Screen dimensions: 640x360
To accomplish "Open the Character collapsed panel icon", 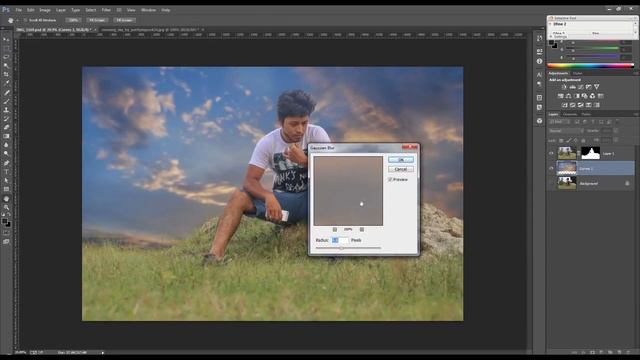I will (540, 74).
